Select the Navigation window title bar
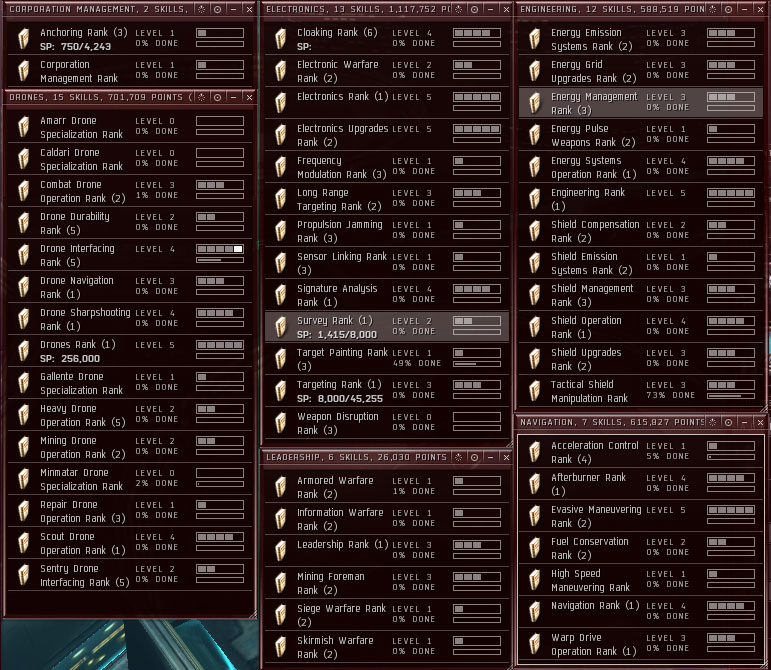Viewport: 771px width, 670px height. pos(642,422)
